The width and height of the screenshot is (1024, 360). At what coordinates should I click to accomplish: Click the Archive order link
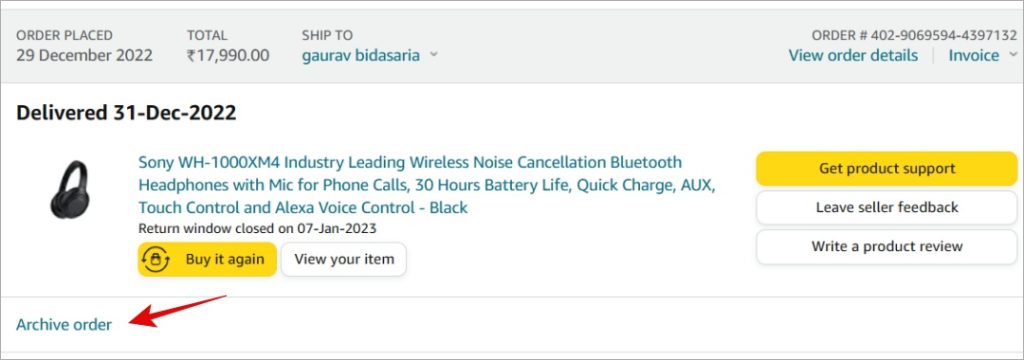pos(64,324)
